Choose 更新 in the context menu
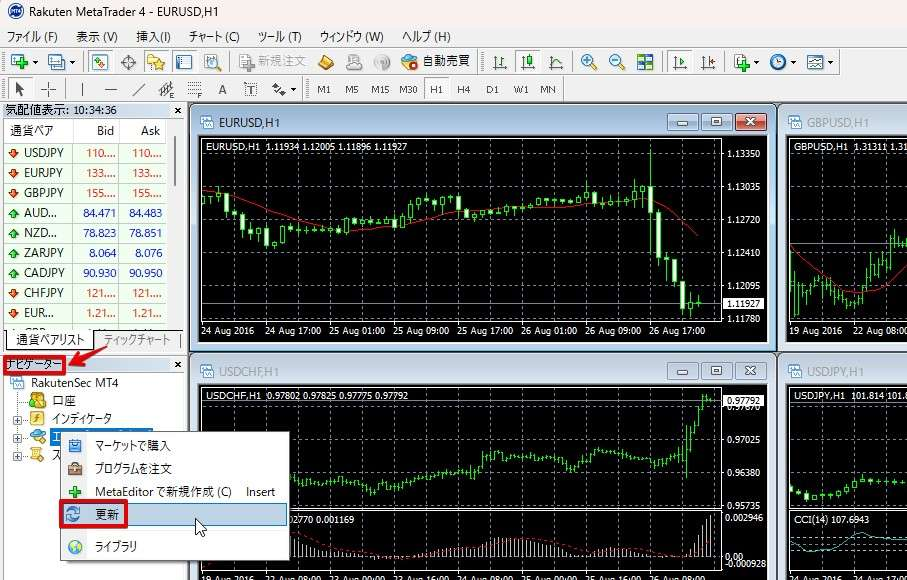Image resolution: width=907 pixels, height=580 pixels. click(x=174, y=514)
